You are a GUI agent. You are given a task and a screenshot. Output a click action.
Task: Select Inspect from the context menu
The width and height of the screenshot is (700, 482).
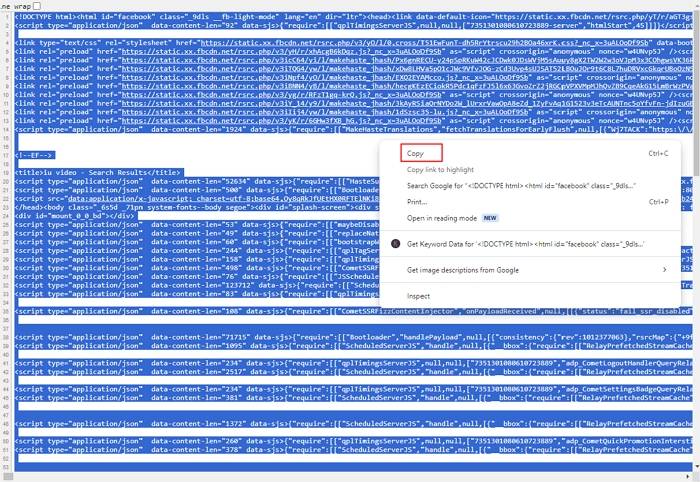(418, 296)
